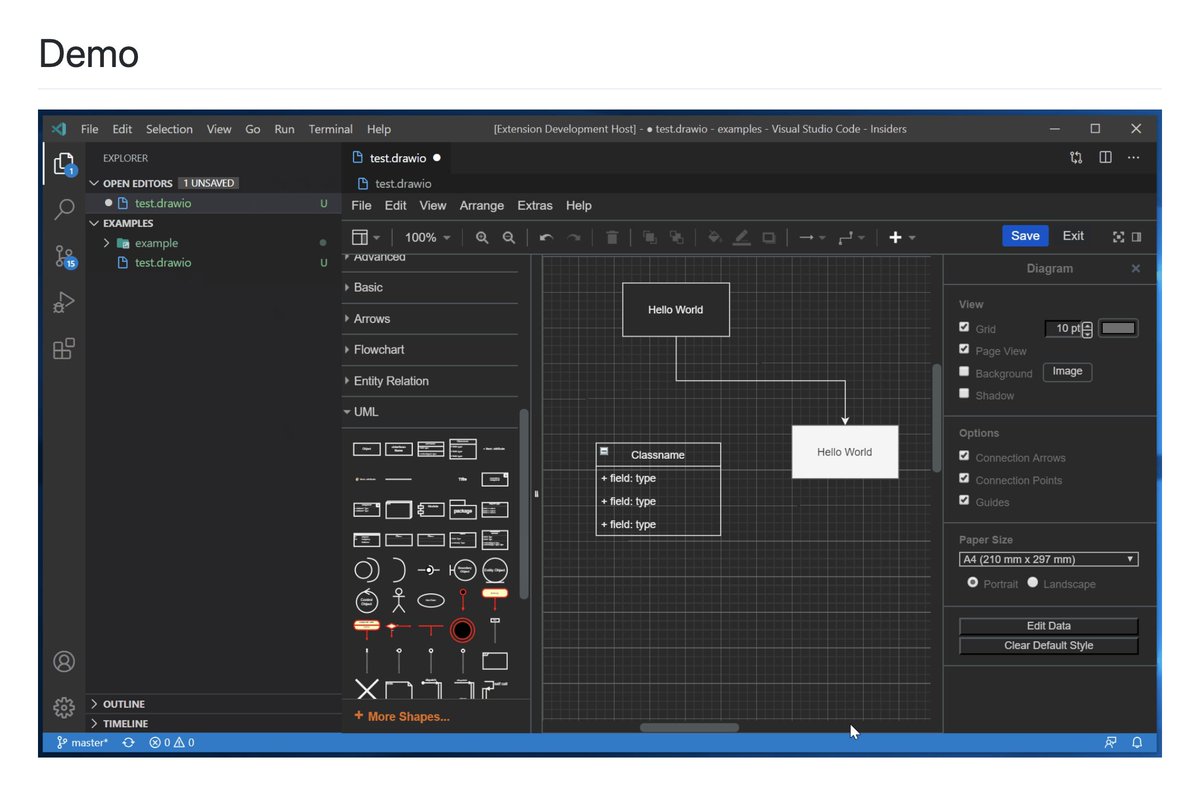Screen dimensions: 1200x800
Task: Toggle the Connection Points checkbox
Action: (964, 478)
